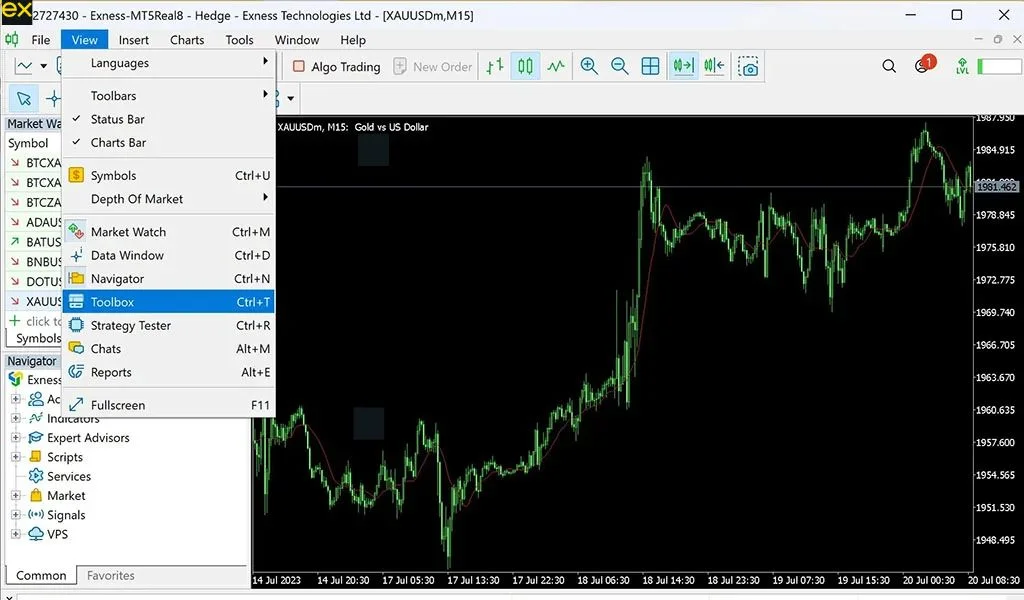
Task: Expand the Market node in Navigator
Action: [18, 495]
